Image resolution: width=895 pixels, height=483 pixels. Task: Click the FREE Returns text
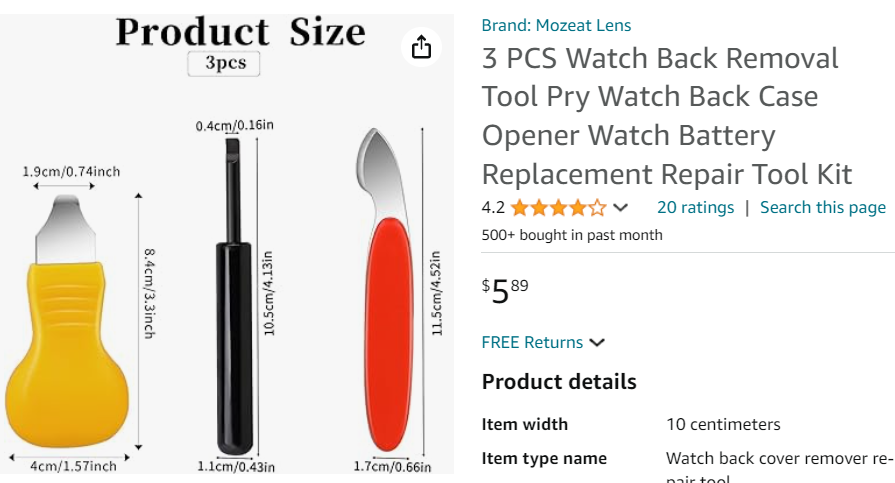point(532,342)
